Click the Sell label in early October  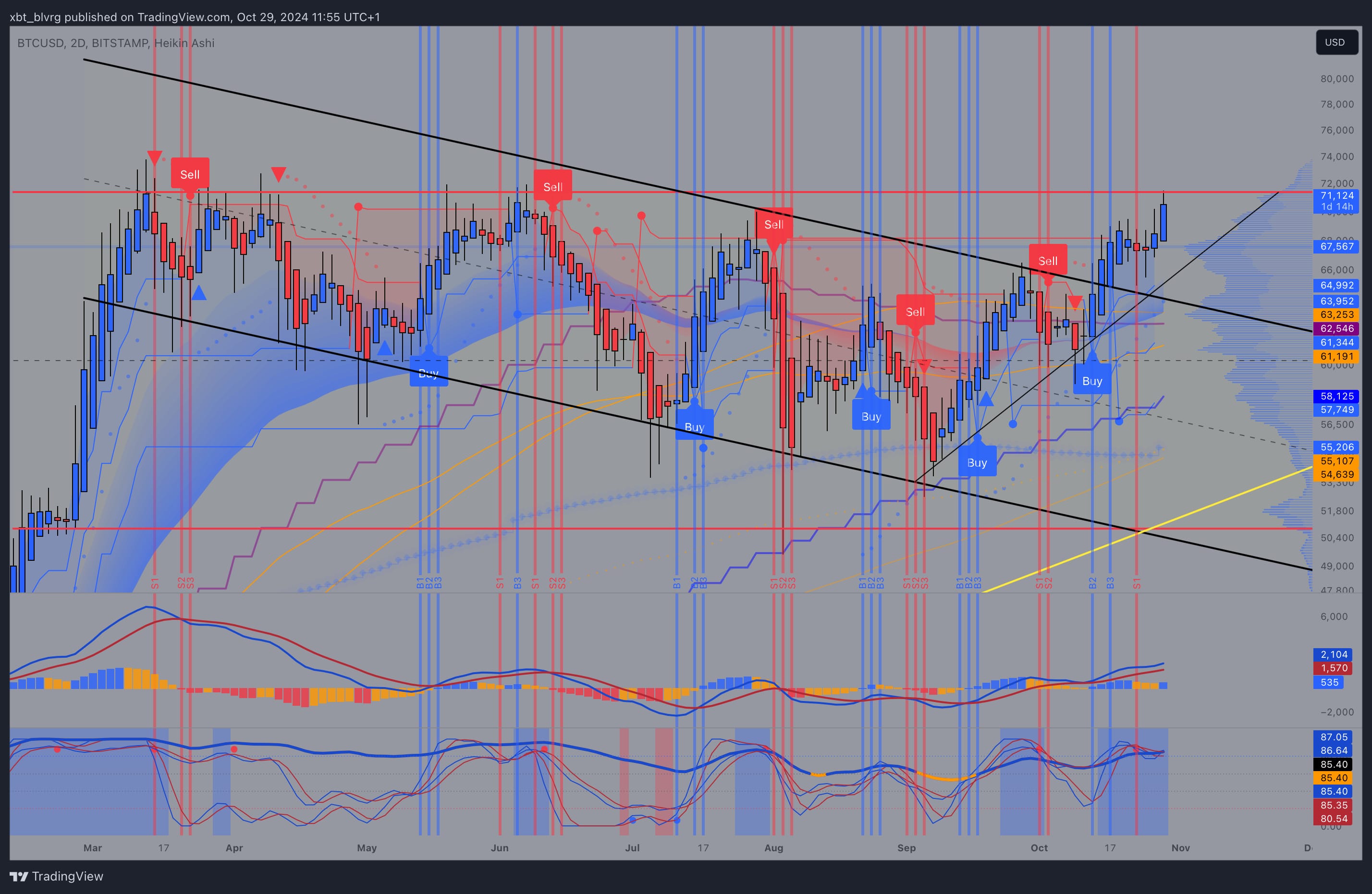(x=1047, y=260)
